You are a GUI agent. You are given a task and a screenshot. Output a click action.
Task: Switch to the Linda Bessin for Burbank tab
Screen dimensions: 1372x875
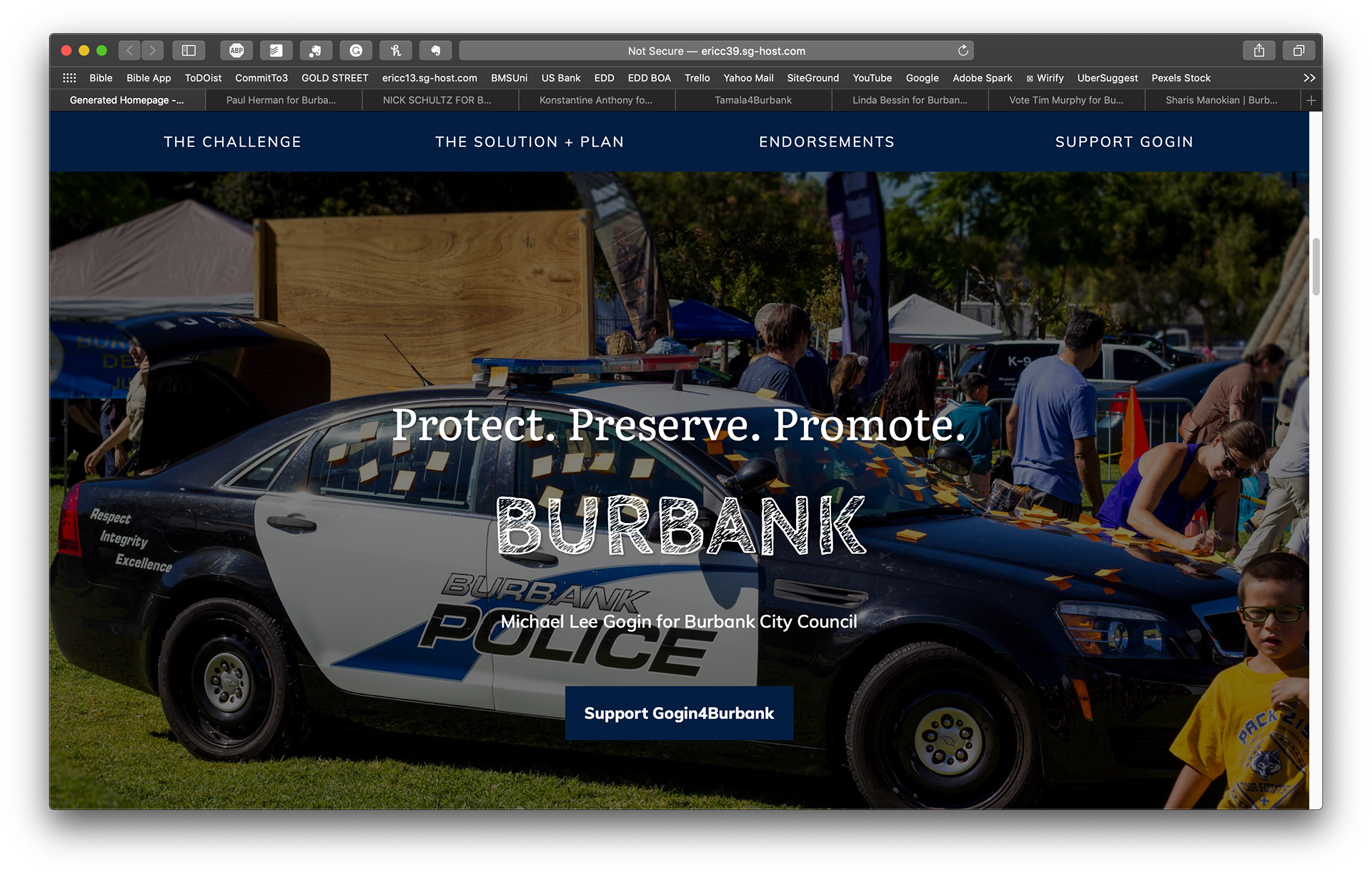point(910,100)
